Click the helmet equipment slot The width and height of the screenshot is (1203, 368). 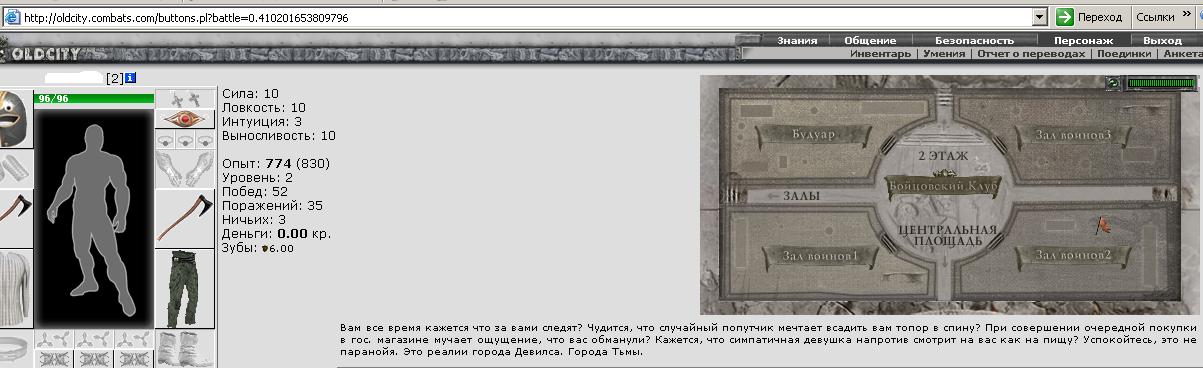[x=16, y=118]
